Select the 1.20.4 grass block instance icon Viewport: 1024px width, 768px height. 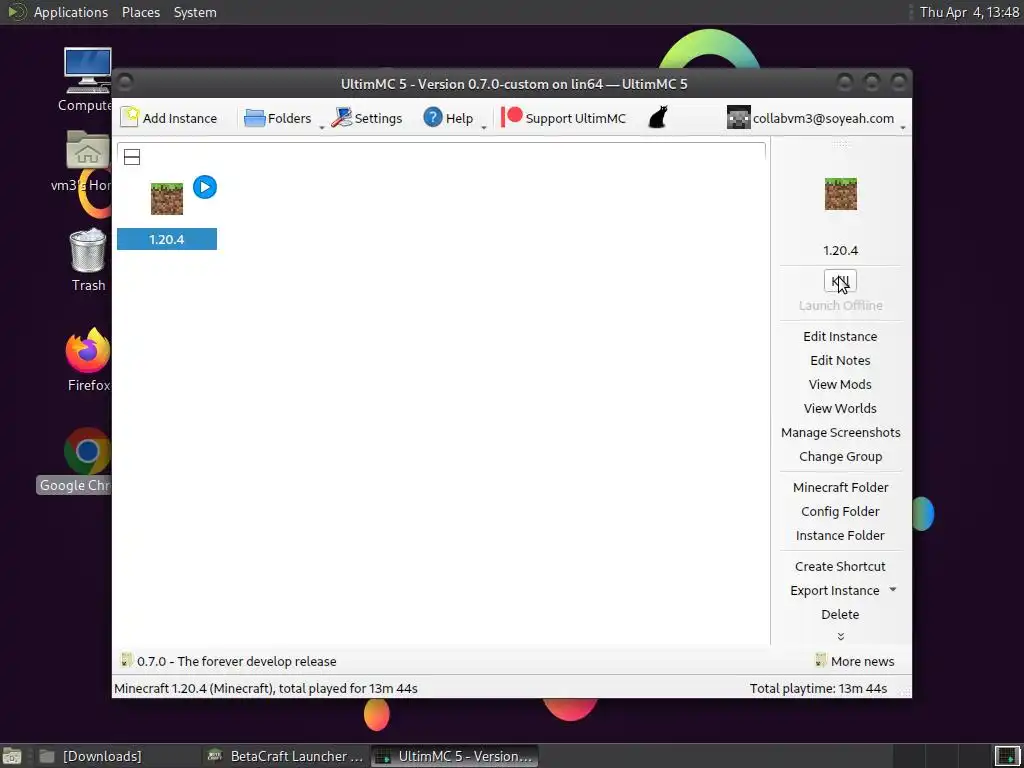(x=167, y=199)
